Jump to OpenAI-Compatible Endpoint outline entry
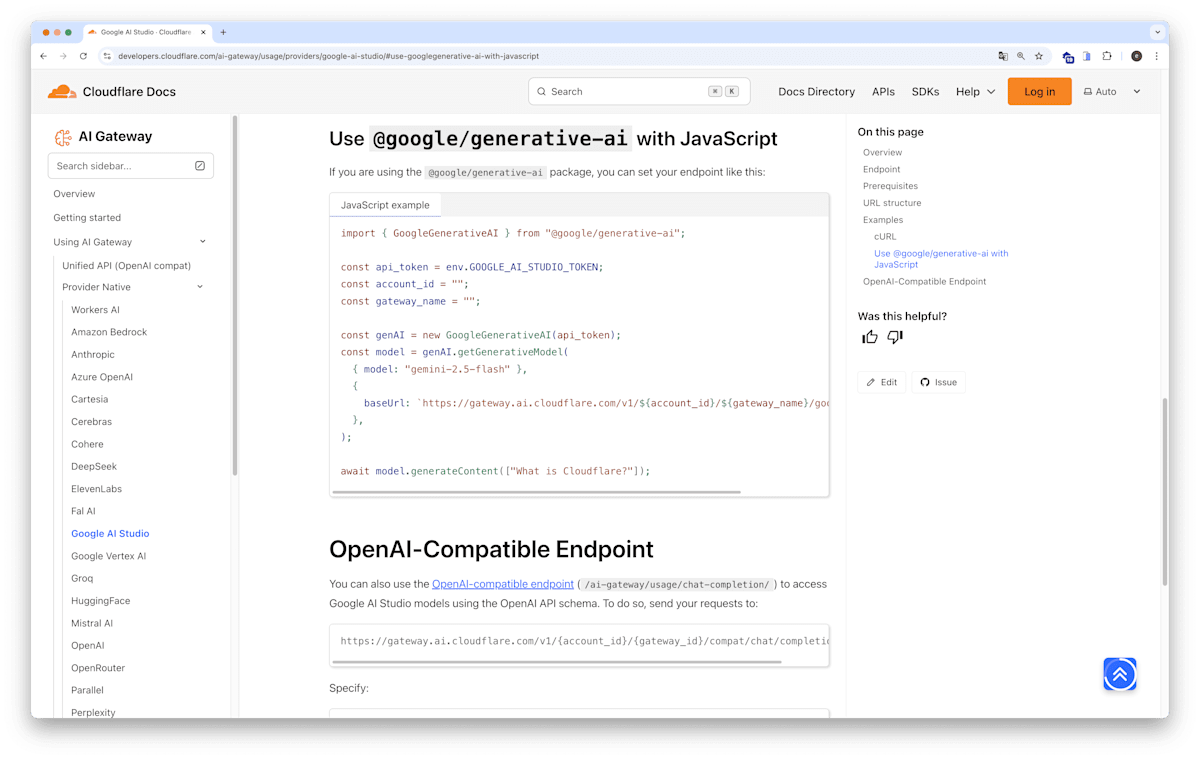Viewport: 1200px width, 759px height. (924, 282)
